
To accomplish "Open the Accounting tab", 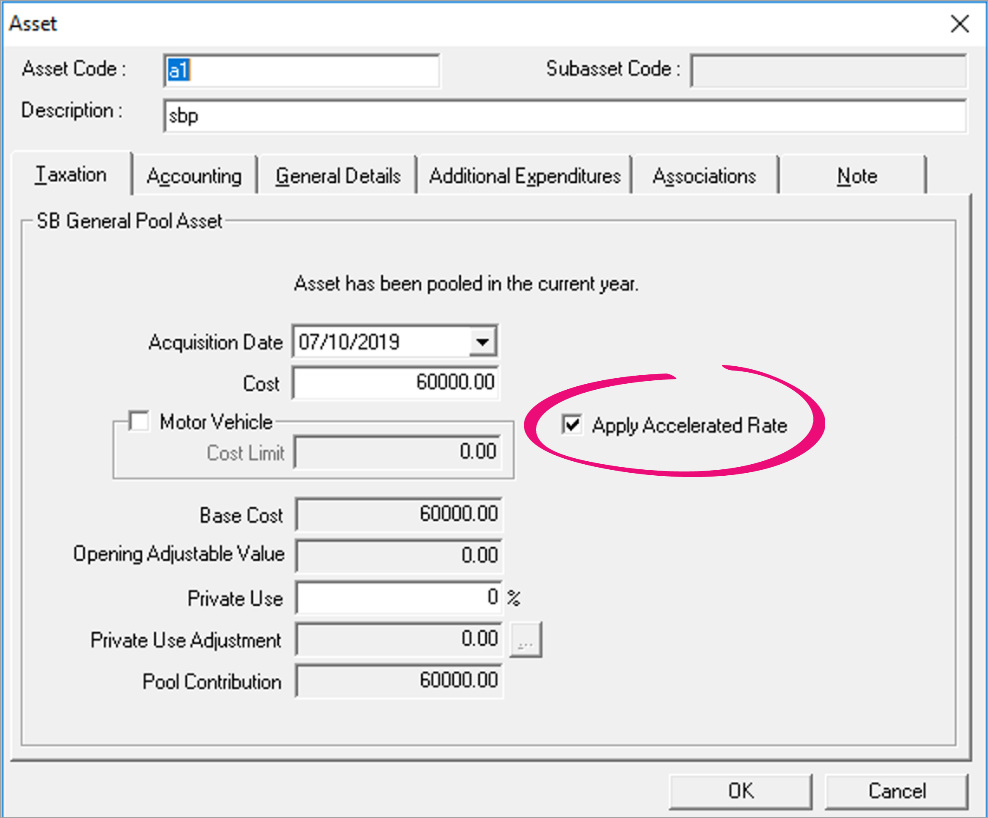I will click(x=194, y=177).
